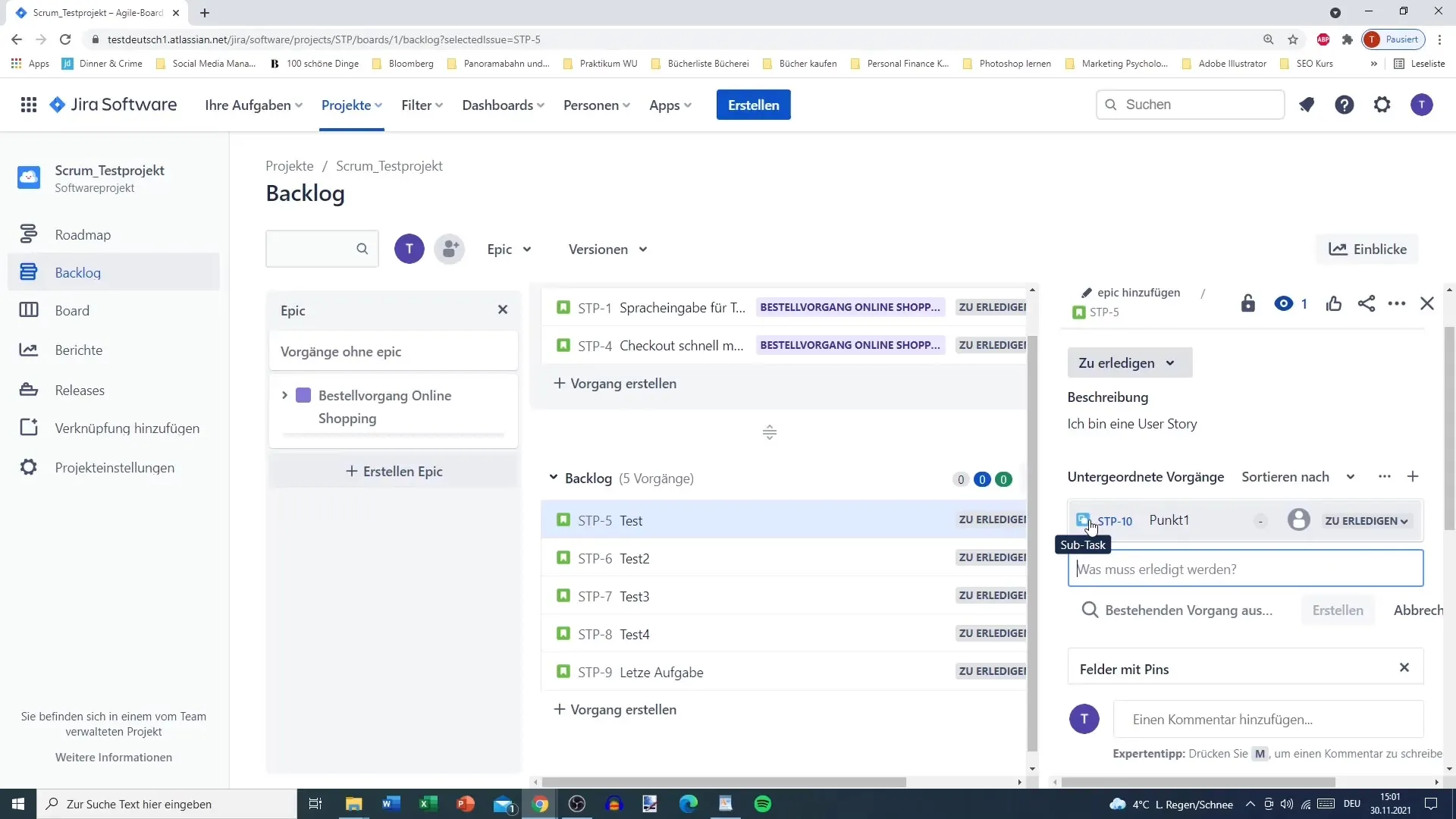1456x819 pixels.
Task: Go to Board in sidebar
Action: (114, 310)
